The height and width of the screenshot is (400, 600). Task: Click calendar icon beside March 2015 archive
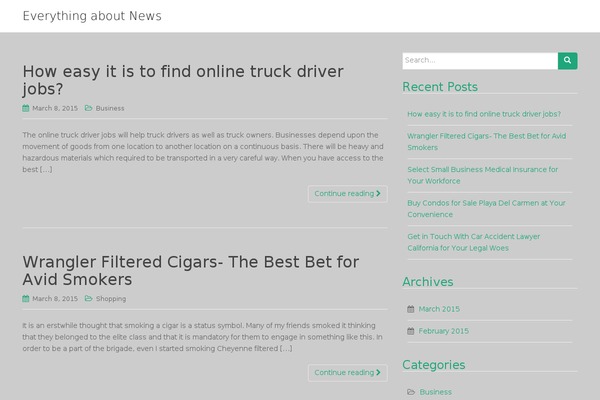(x=411, y=309)
